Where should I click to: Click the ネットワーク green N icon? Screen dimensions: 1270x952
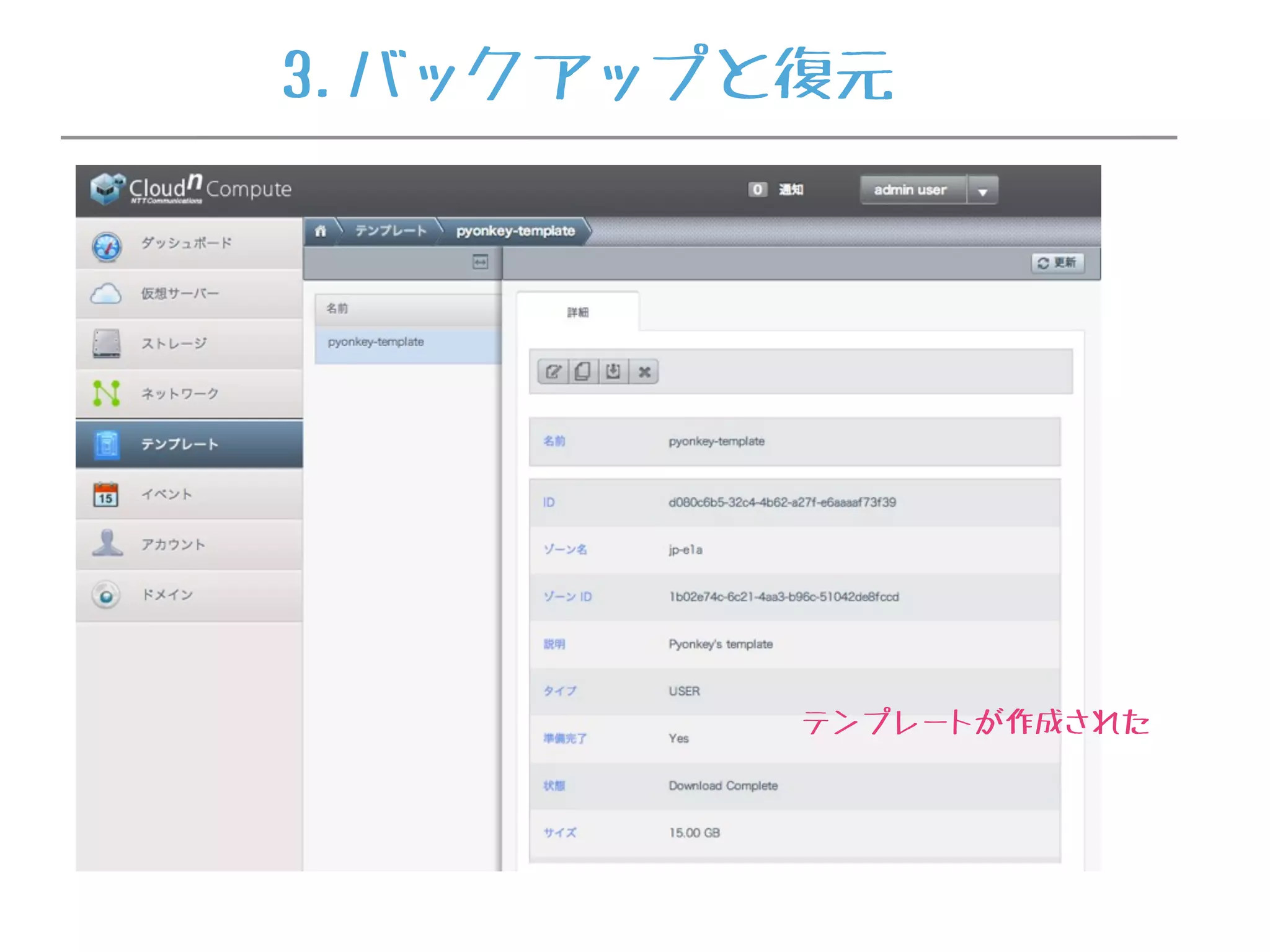point(106,394)
